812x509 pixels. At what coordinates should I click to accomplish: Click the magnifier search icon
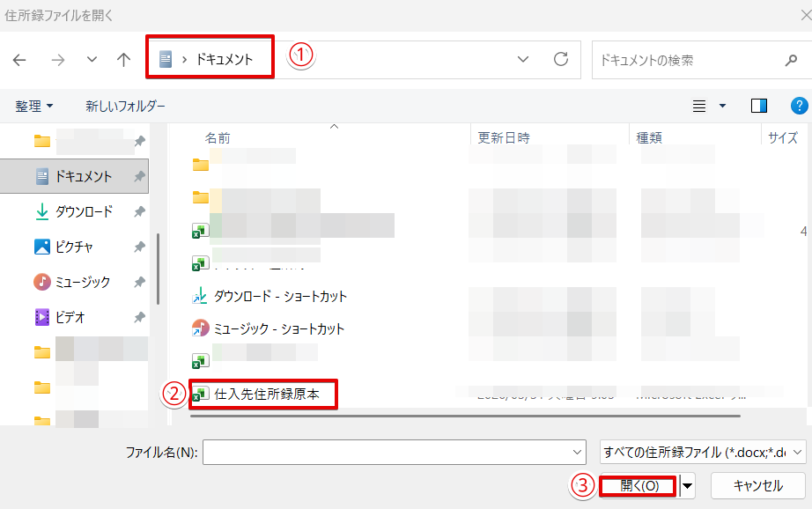pos(791,61)
